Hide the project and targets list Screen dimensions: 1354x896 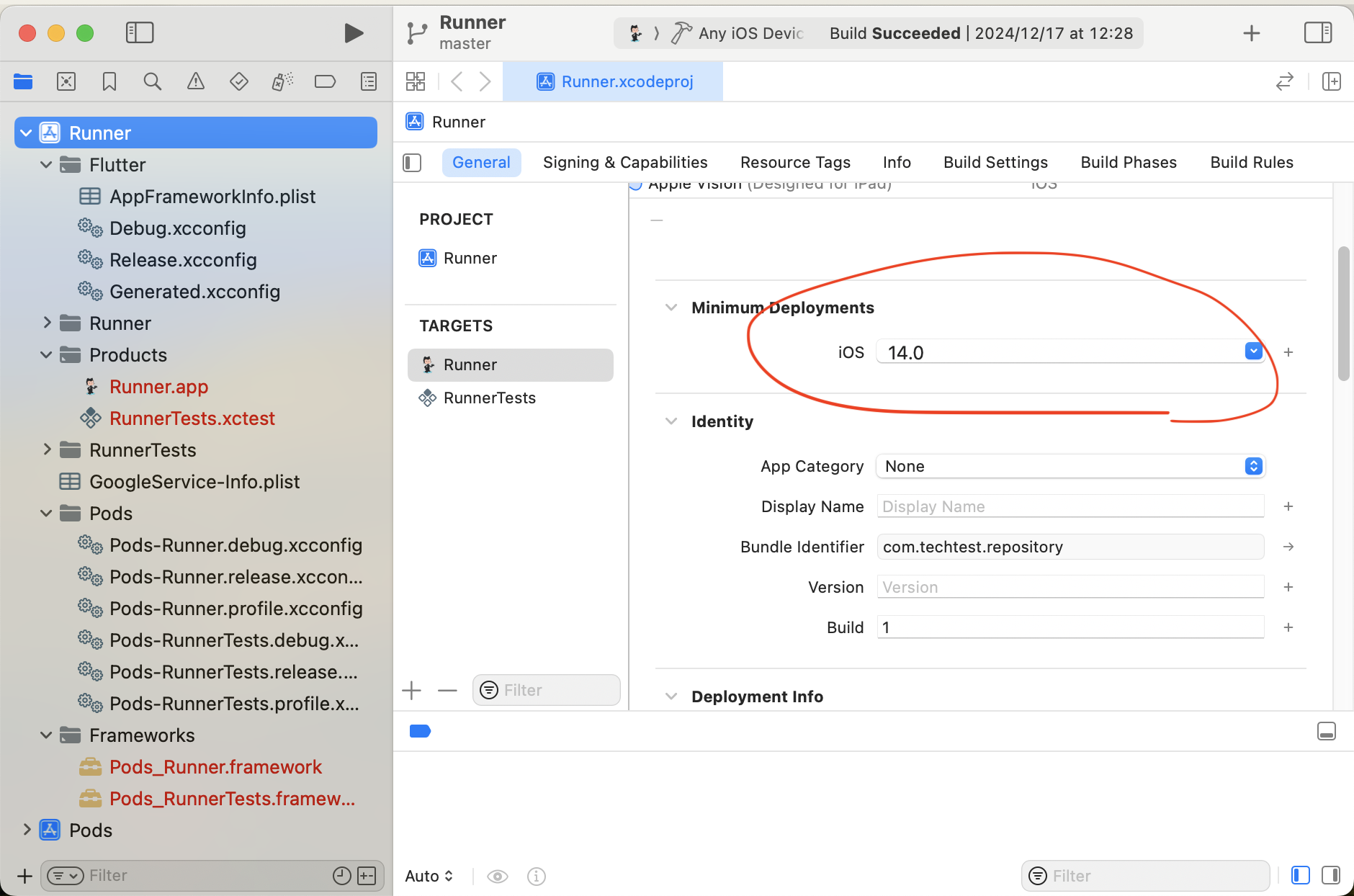click(412, 163)
